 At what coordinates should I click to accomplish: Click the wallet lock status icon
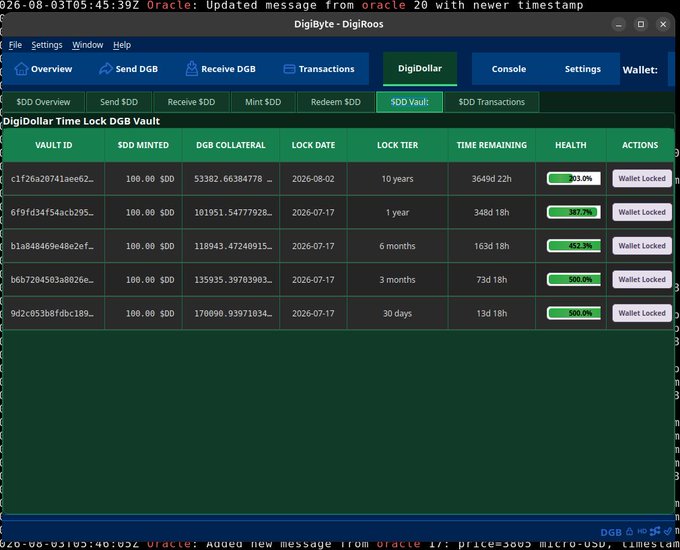[x=629, y=531]
